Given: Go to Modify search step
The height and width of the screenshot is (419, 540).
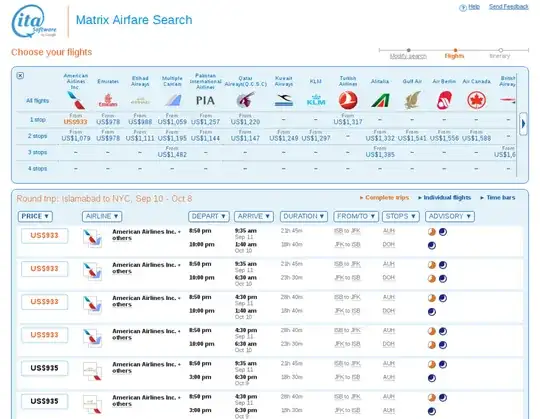Looking at the screenshot, I should (408, 56).
